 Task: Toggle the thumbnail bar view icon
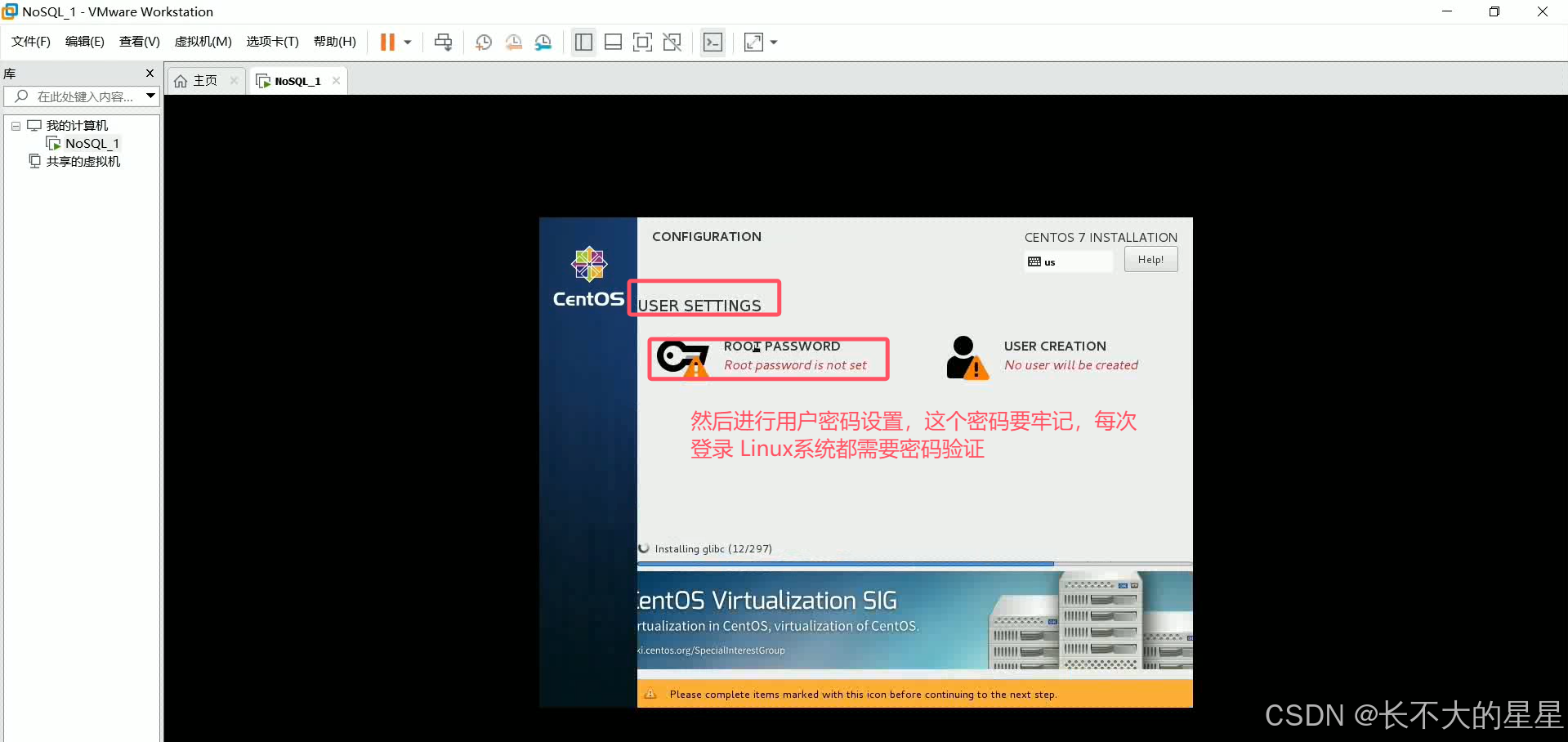point(613,42)
